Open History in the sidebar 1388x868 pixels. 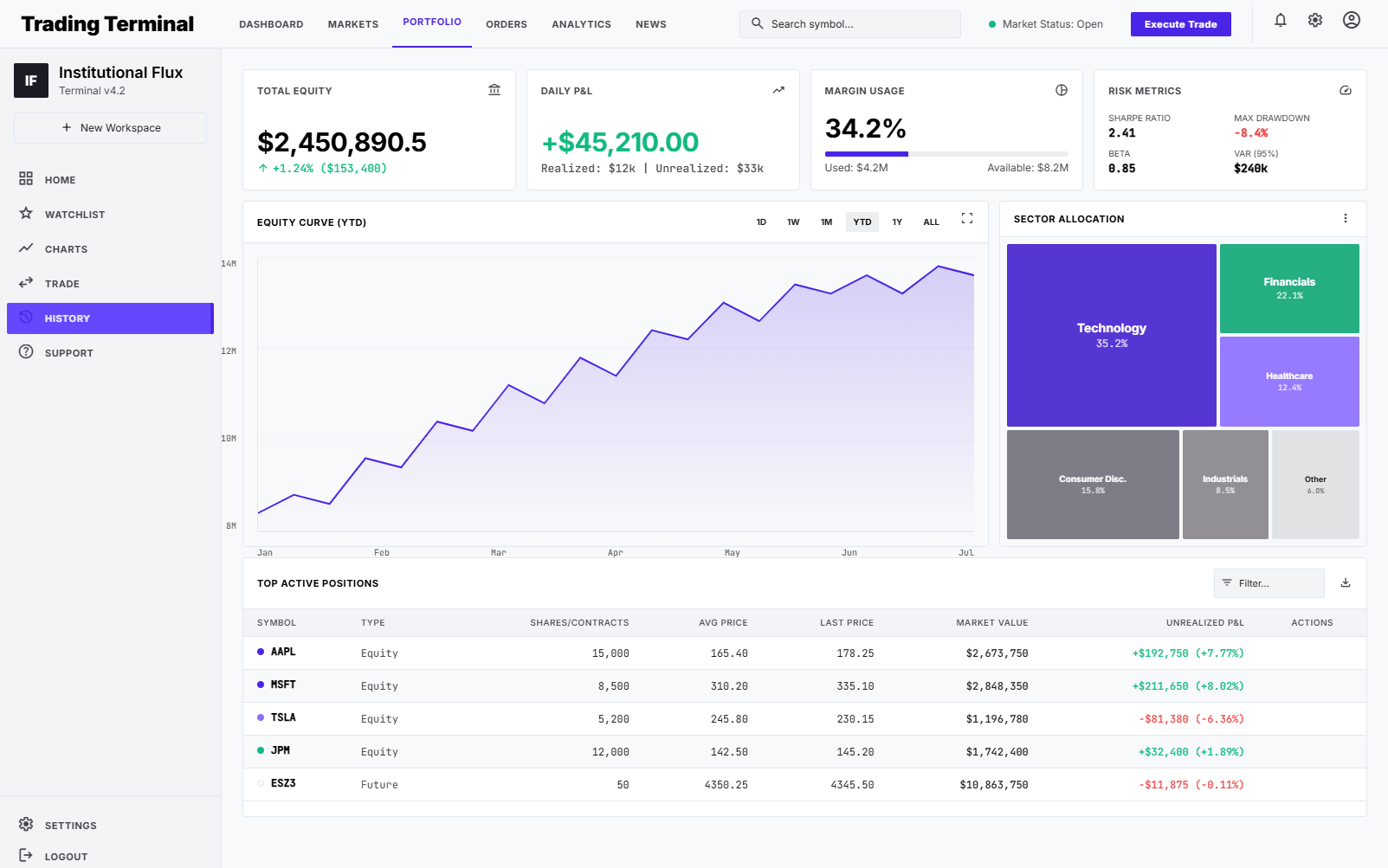110,318
